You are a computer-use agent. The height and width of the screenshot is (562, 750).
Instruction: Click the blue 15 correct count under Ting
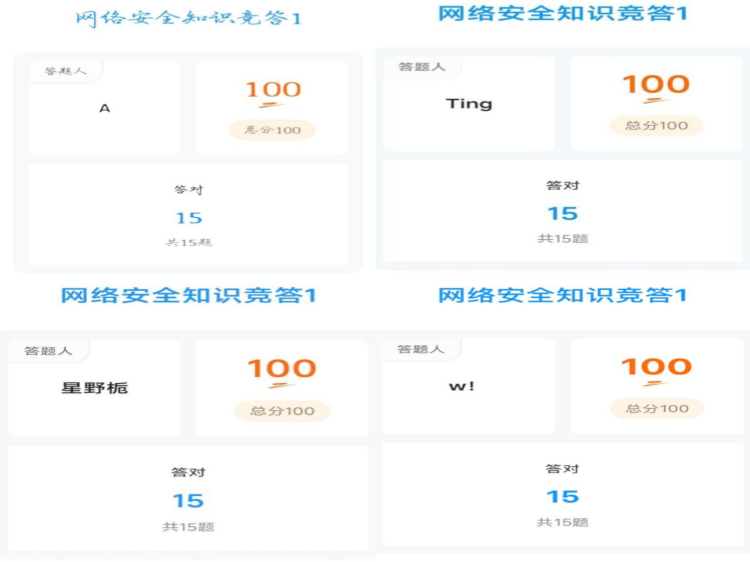tap(563, 213)
